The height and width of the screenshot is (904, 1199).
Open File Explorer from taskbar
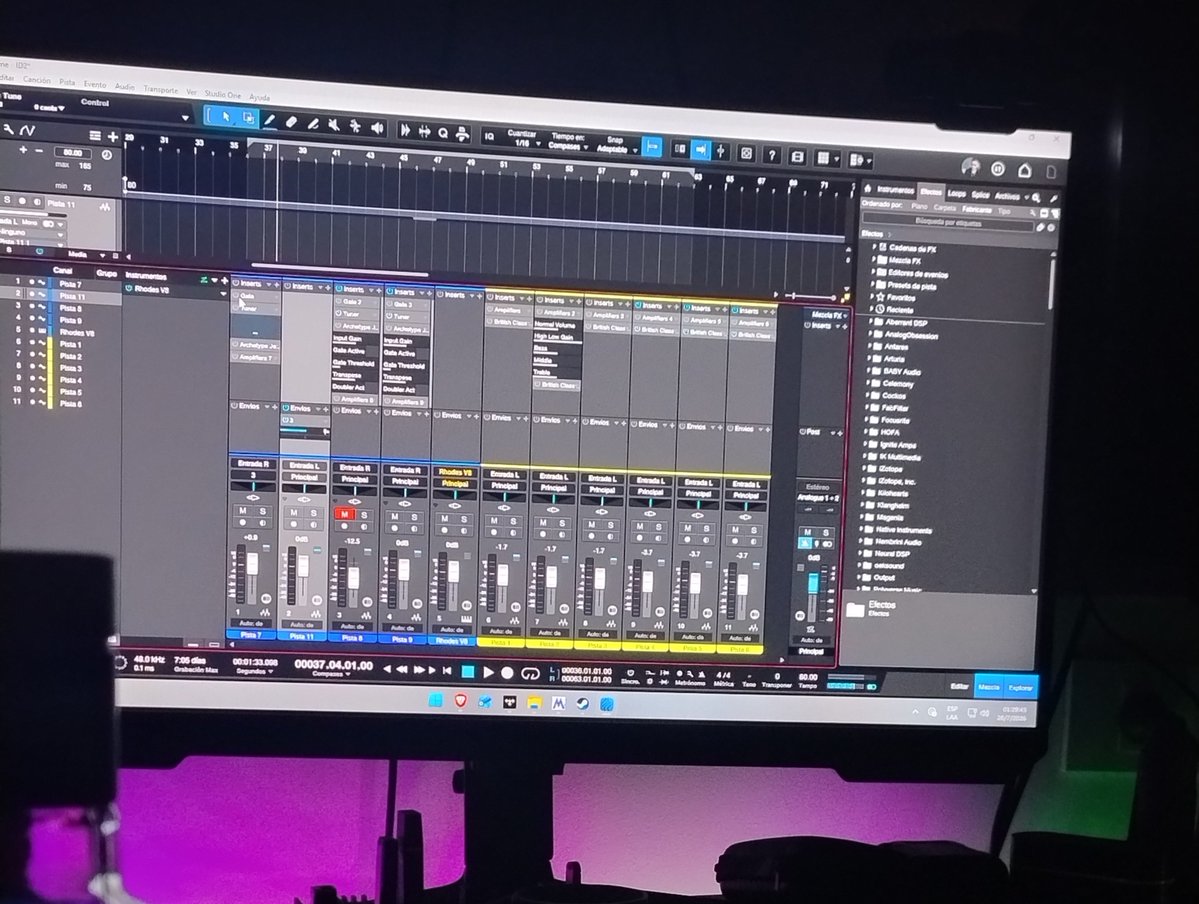tap(535, 702)
